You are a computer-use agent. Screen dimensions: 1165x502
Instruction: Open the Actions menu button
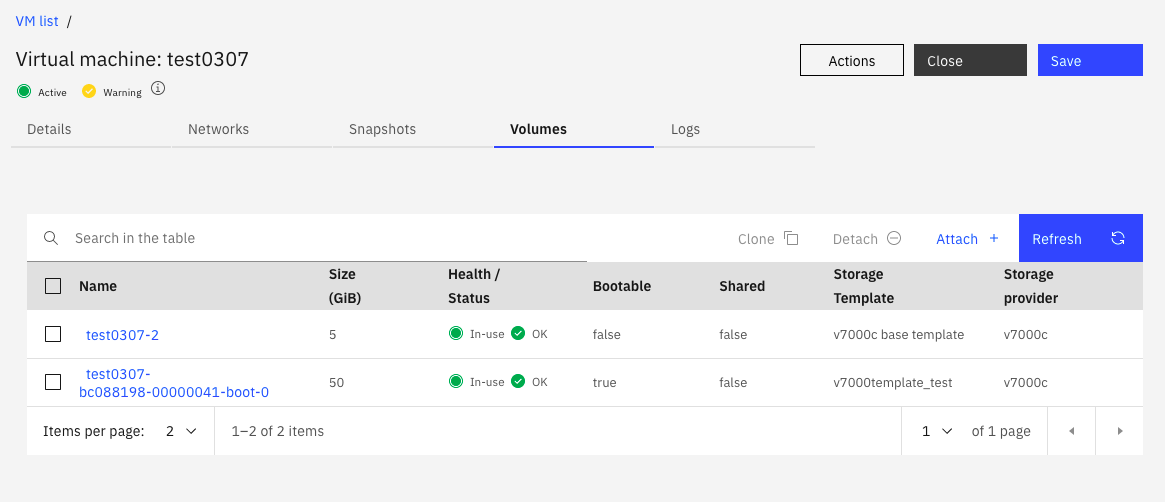851,60
